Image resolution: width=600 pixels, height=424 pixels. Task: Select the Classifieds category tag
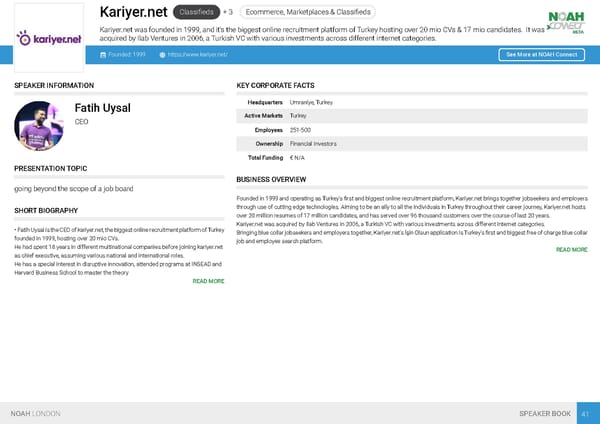(x=198, y=12)
